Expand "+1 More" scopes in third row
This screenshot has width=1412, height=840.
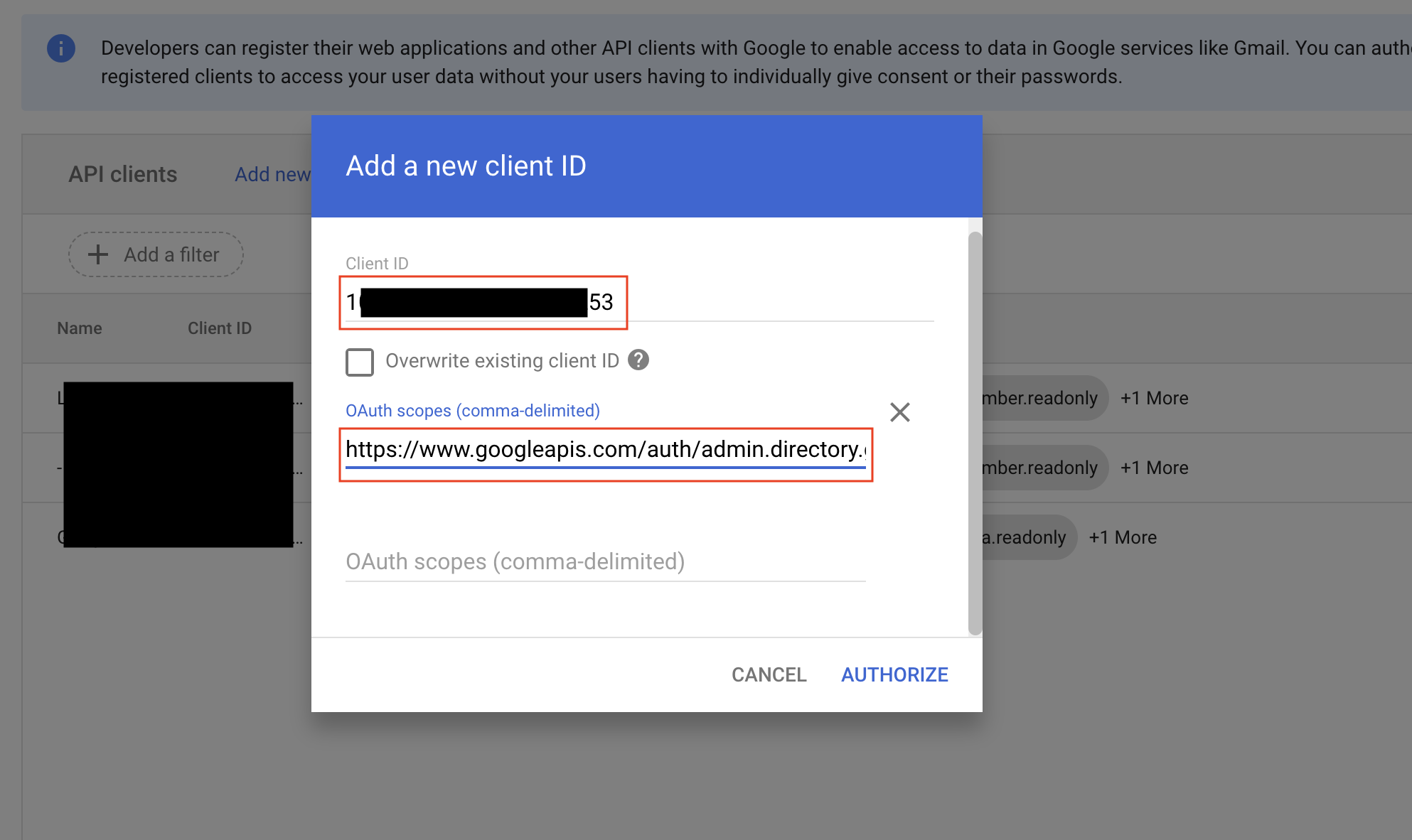tap(1123, 537)
